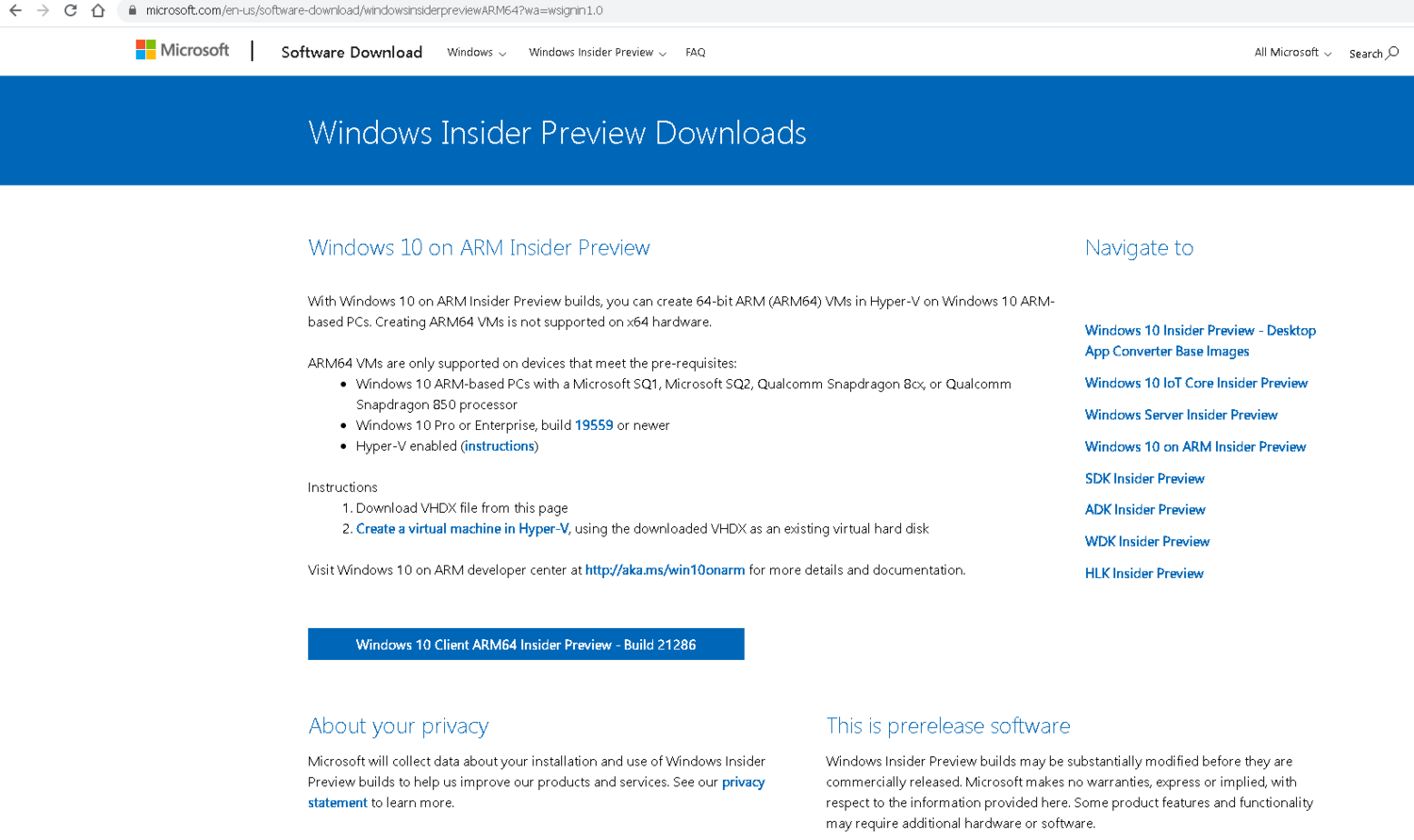View site security via the padlock icon

[132, 10]
